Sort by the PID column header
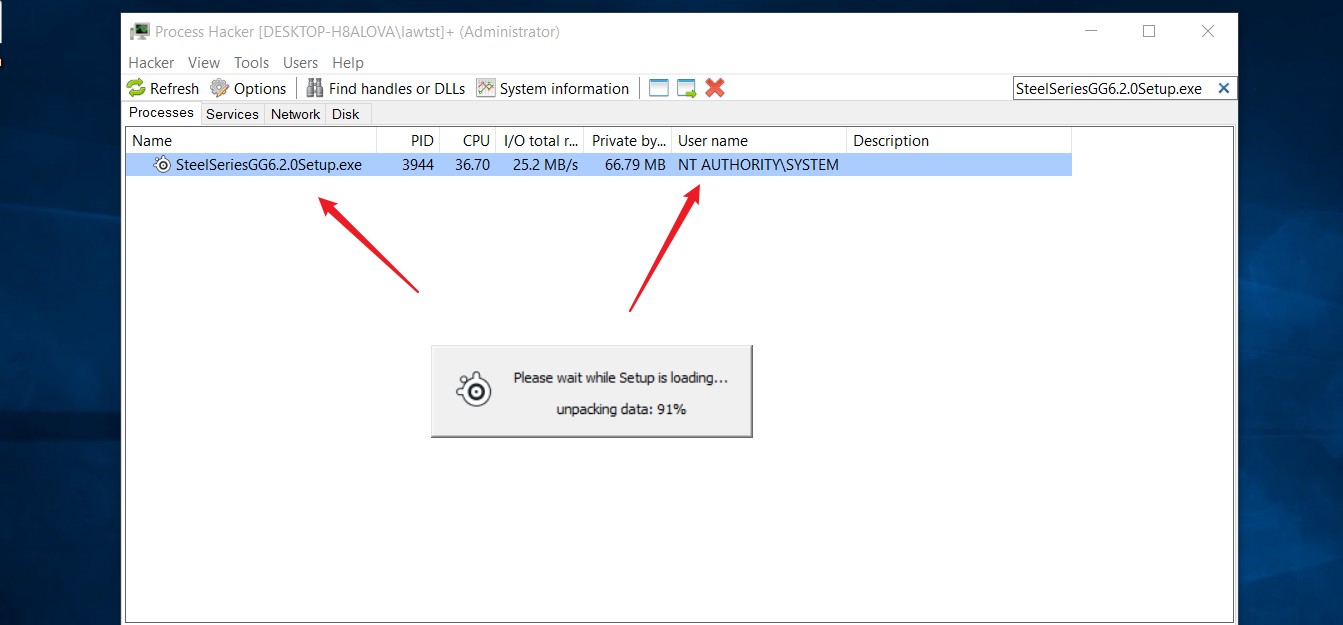1343x625 pixels. 408,141
